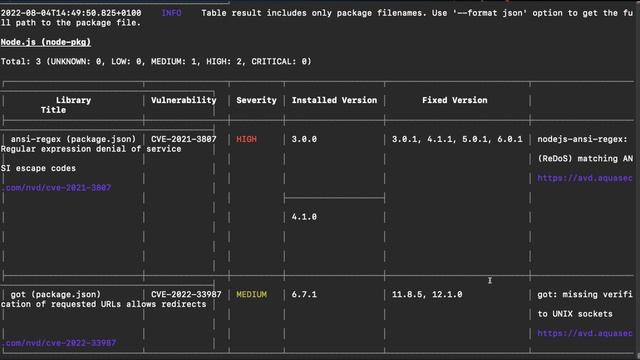Click the timestamp 2022-08-04T14:49:50.825+0100
This screenshot has height=360, width=640.
[x=71, y=13]
